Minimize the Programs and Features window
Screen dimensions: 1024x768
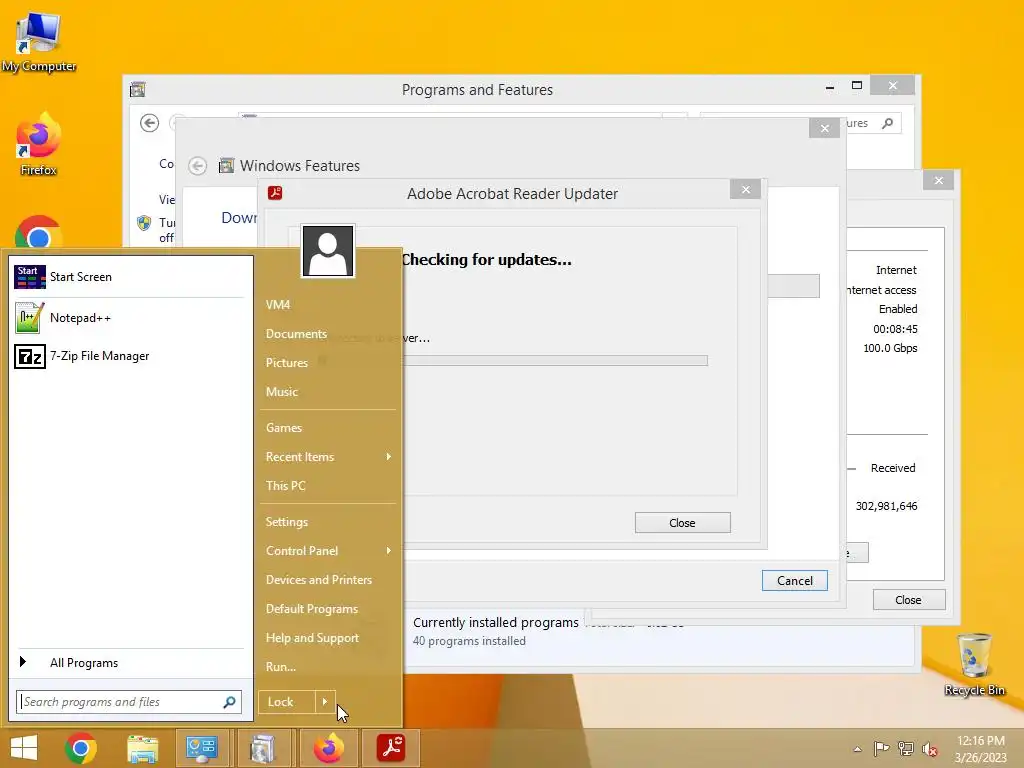coord(830,86)
